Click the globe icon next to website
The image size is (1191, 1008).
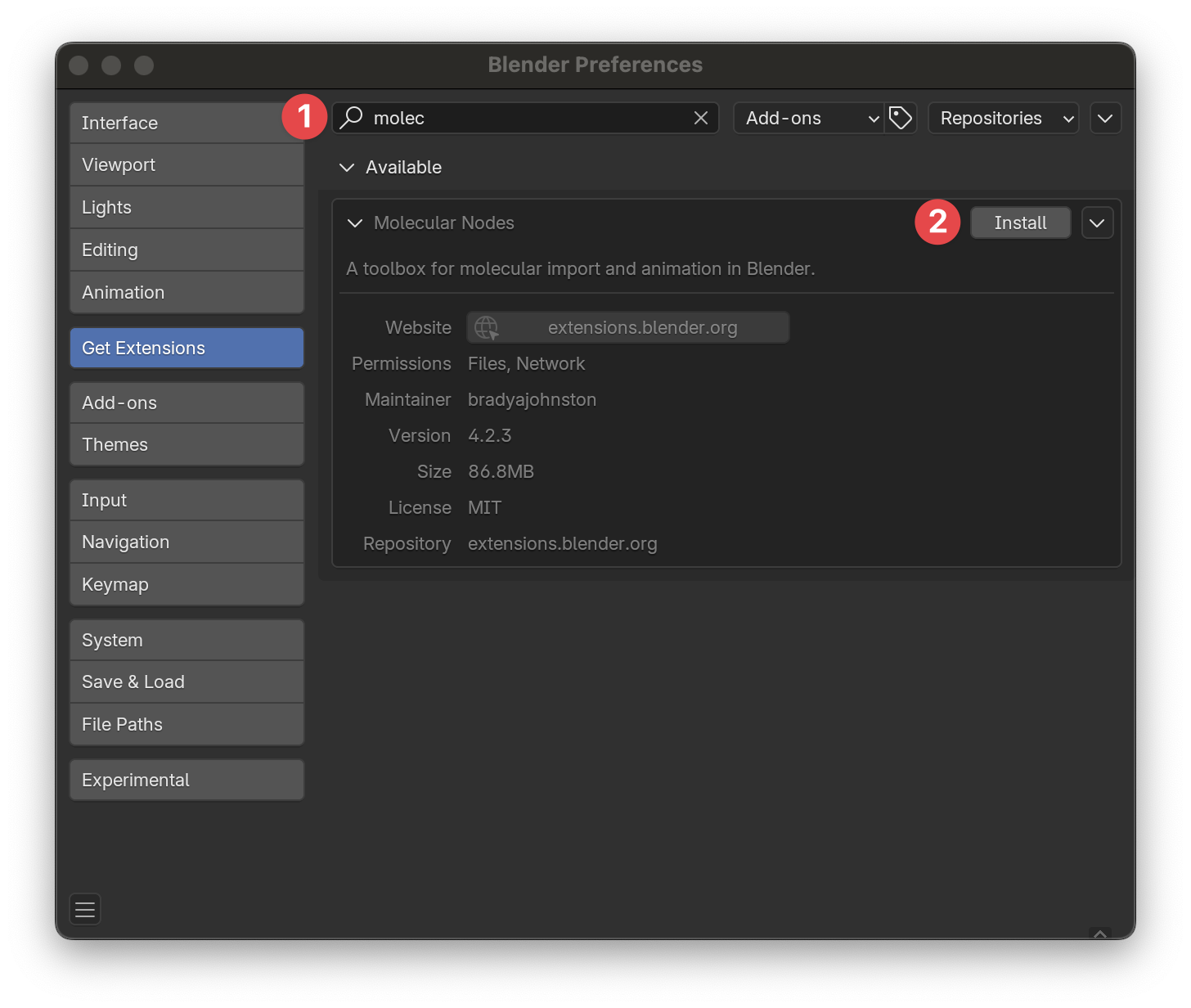pyautogui.click(x=487, y=328)
